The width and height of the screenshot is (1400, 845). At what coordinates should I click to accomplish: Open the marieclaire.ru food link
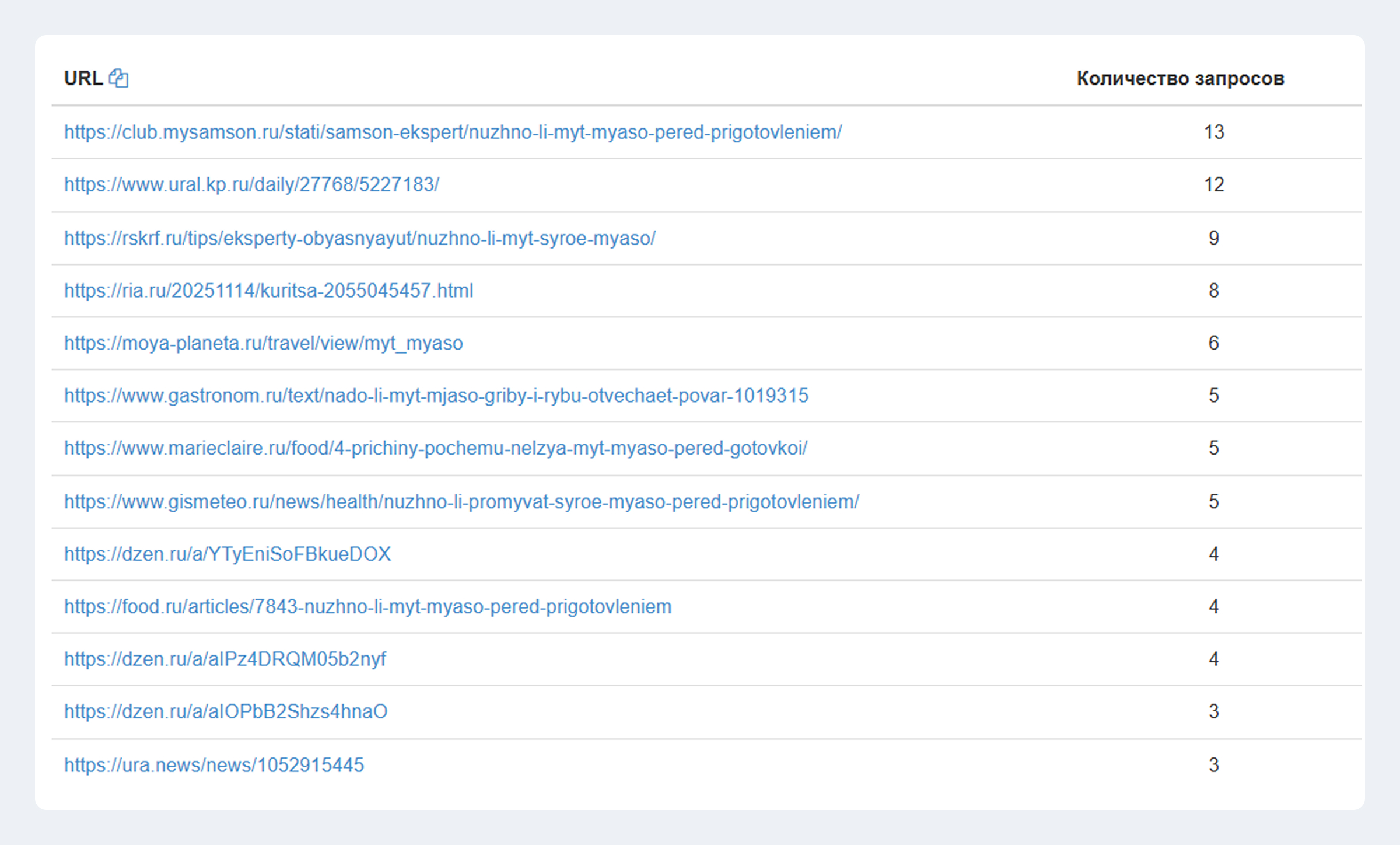click(x=436, y=448)
